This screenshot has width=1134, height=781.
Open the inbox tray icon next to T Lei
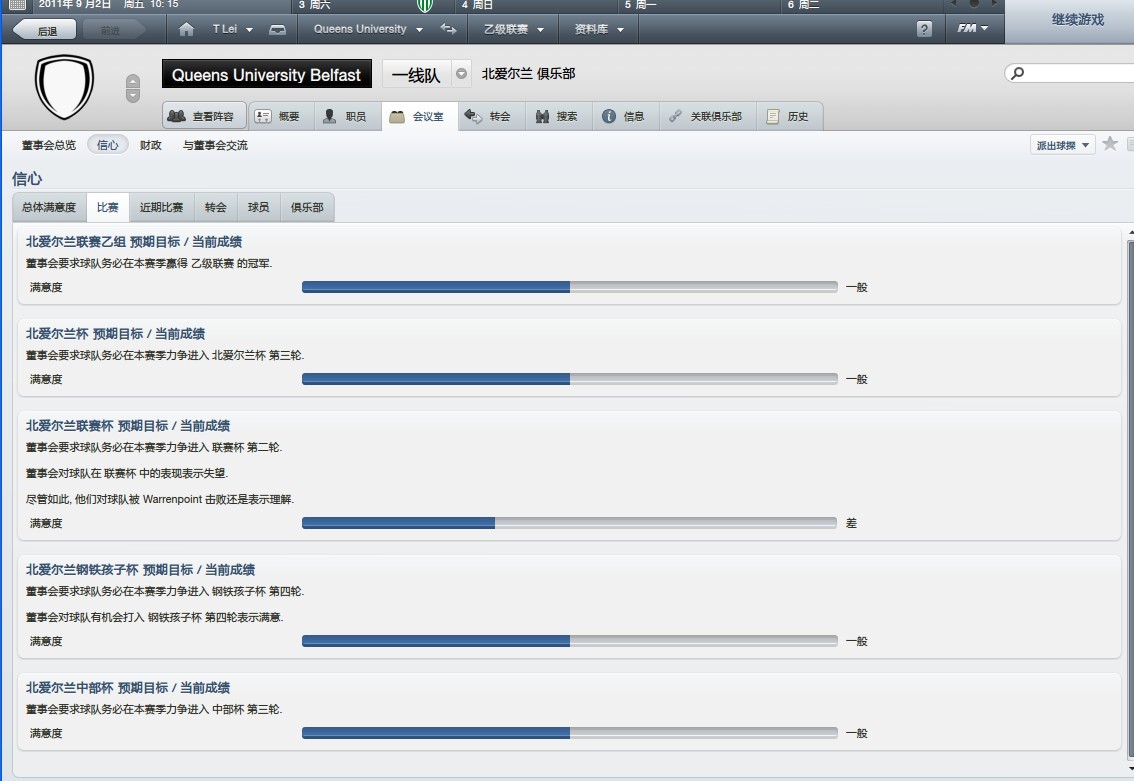coord(277,30)
